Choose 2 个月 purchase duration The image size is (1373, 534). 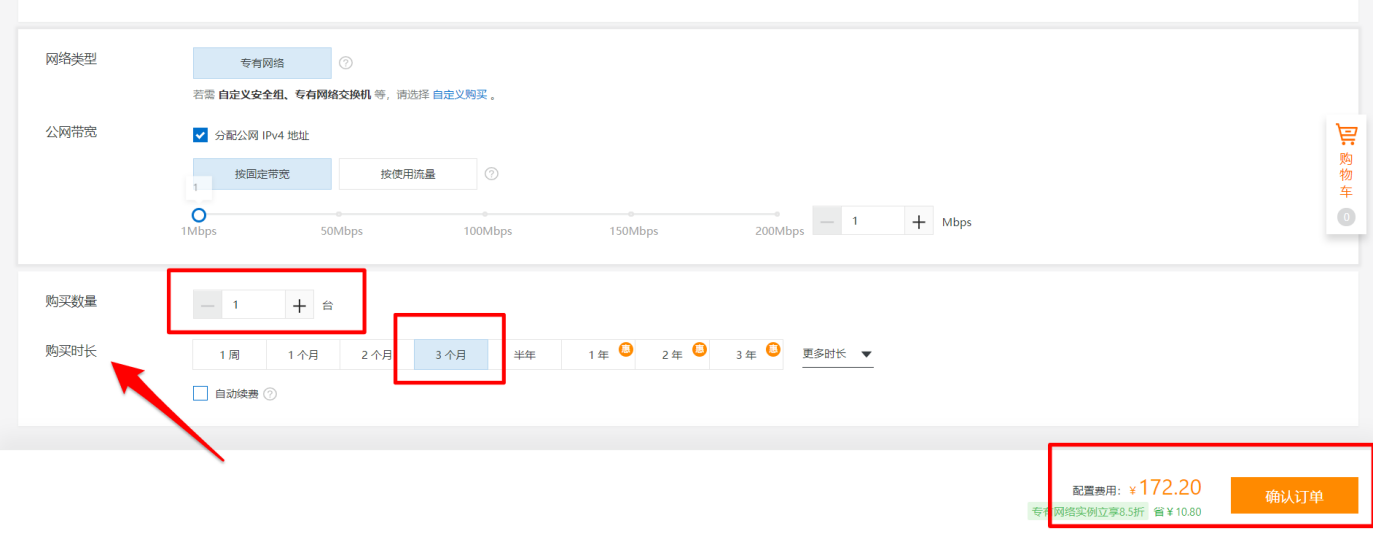[x=377, y=355]
